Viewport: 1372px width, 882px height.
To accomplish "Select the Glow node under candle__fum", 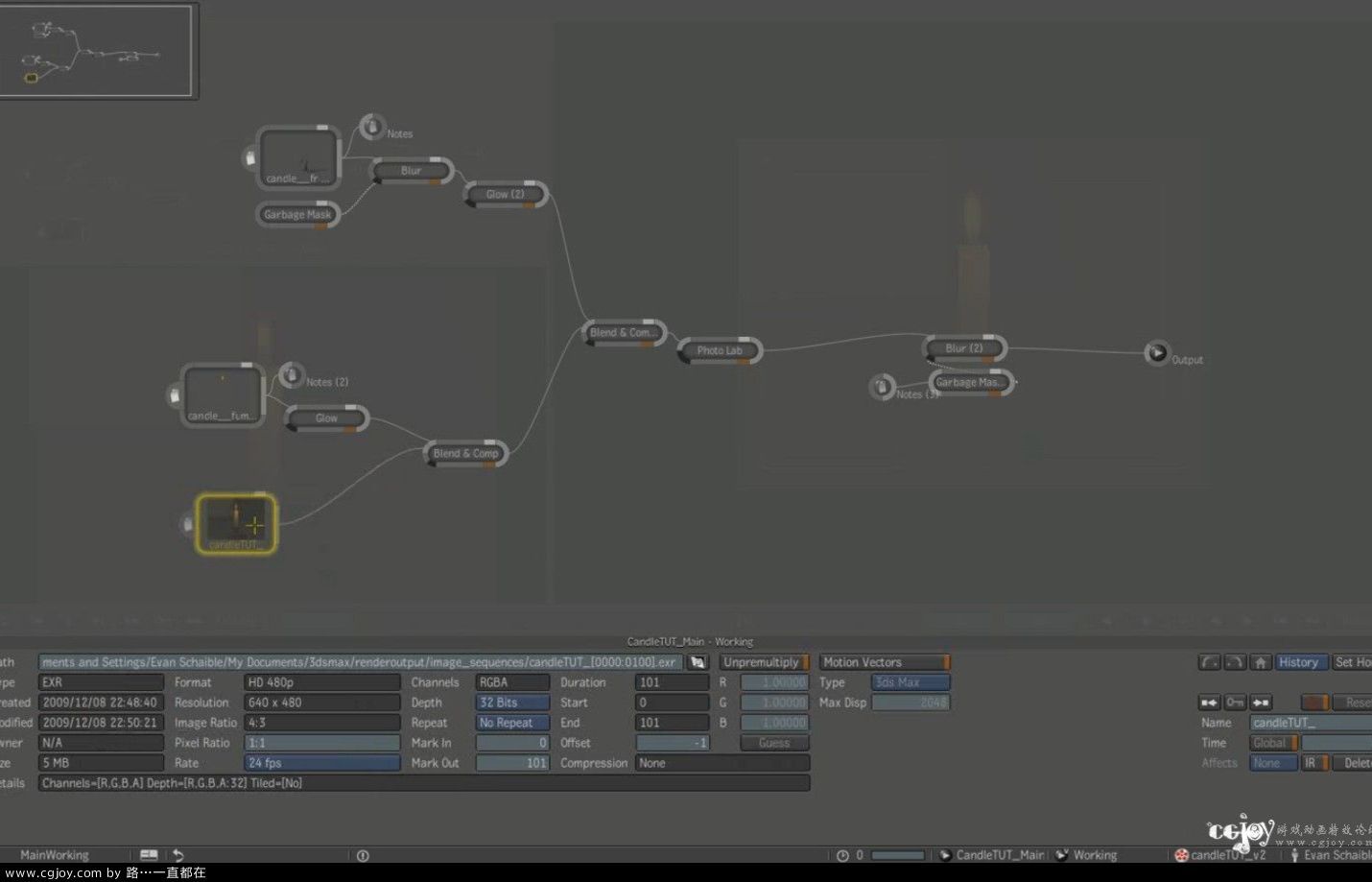I will 327,418.
